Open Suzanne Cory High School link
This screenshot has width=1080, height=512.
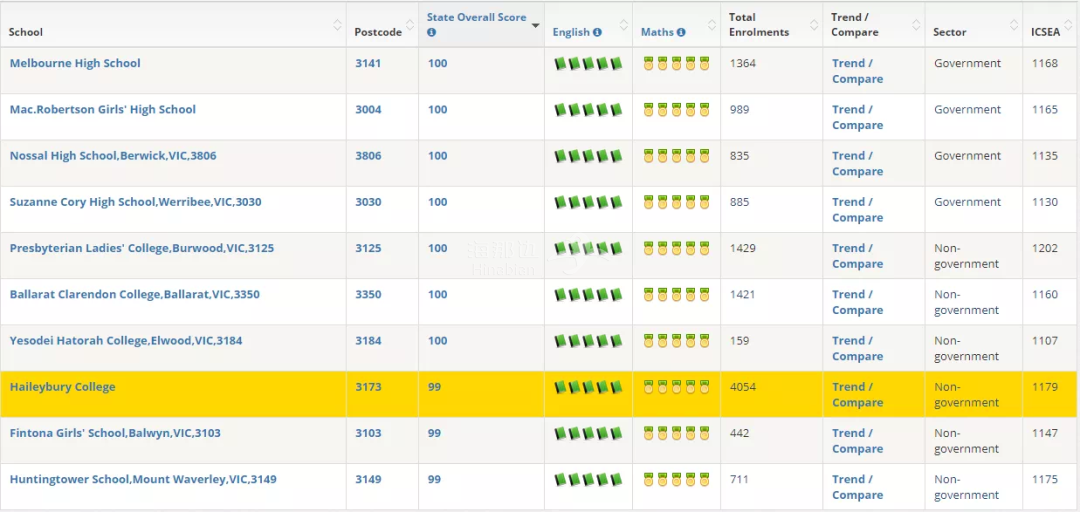point(136,202)
